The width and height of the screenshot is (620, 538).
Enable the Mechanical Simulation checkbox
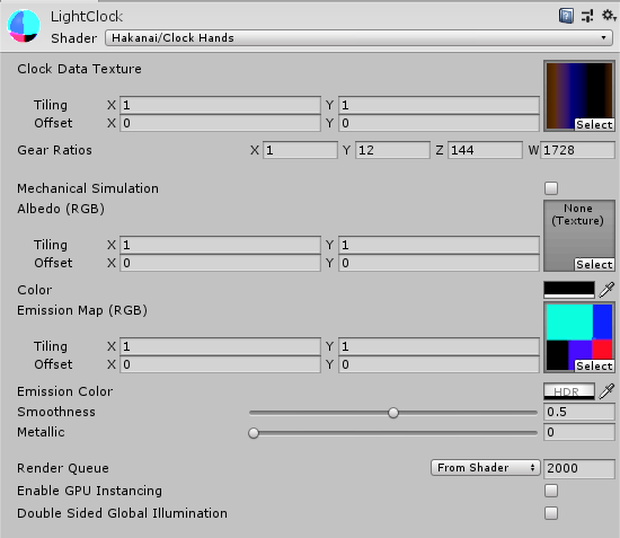coord(551,188)
